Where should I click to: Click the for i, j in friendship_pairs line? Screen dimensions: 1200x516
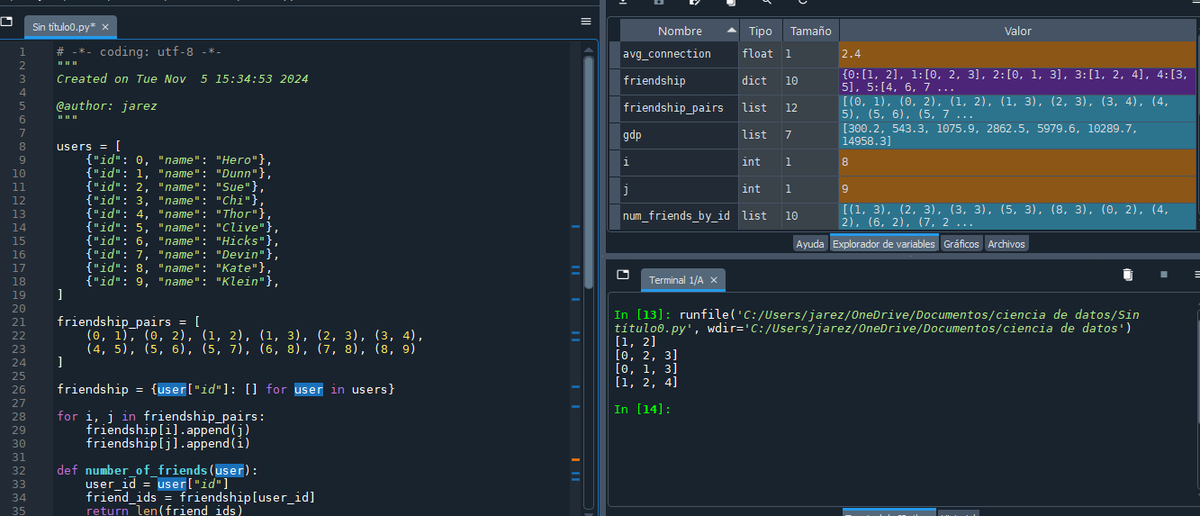[x=161, y=416]
